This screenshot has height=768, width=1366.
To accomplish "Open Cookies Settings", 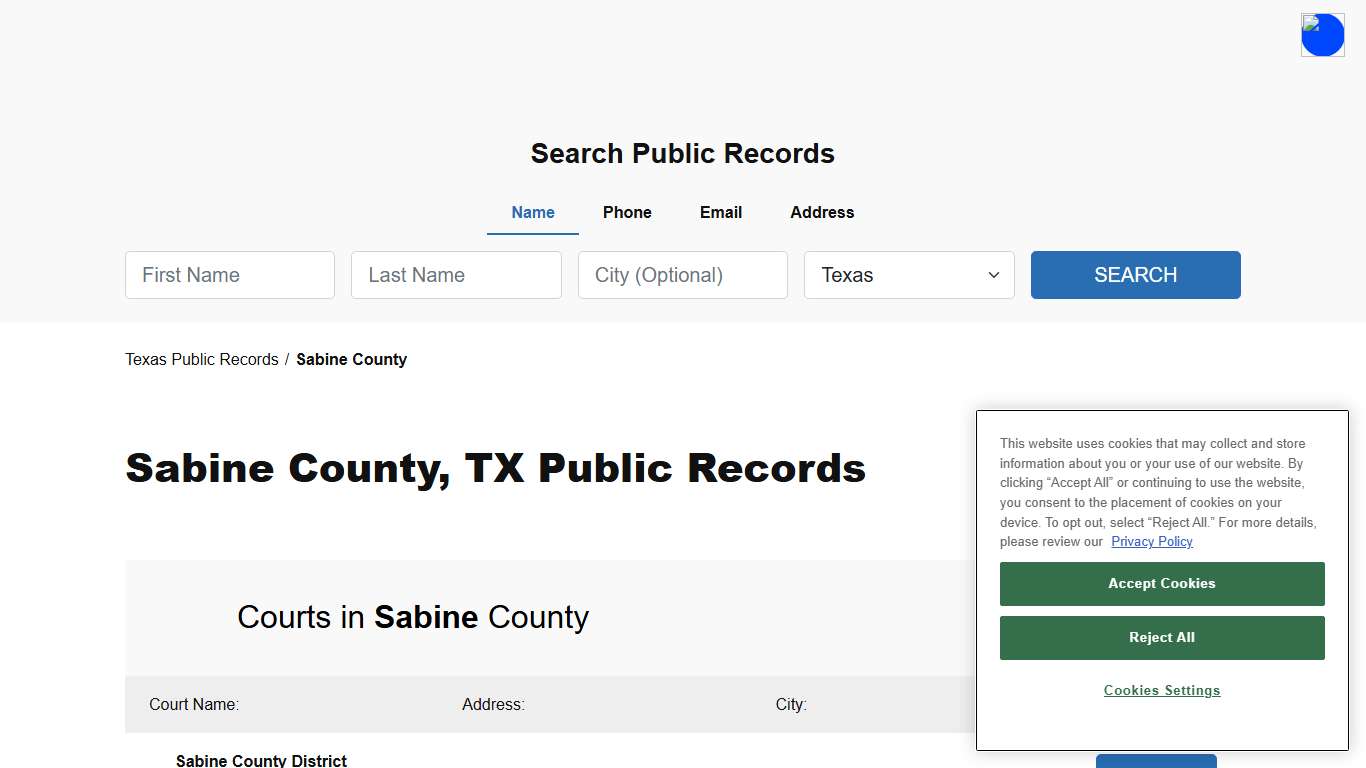I will pyautogui.click(x=1161, y=690).
